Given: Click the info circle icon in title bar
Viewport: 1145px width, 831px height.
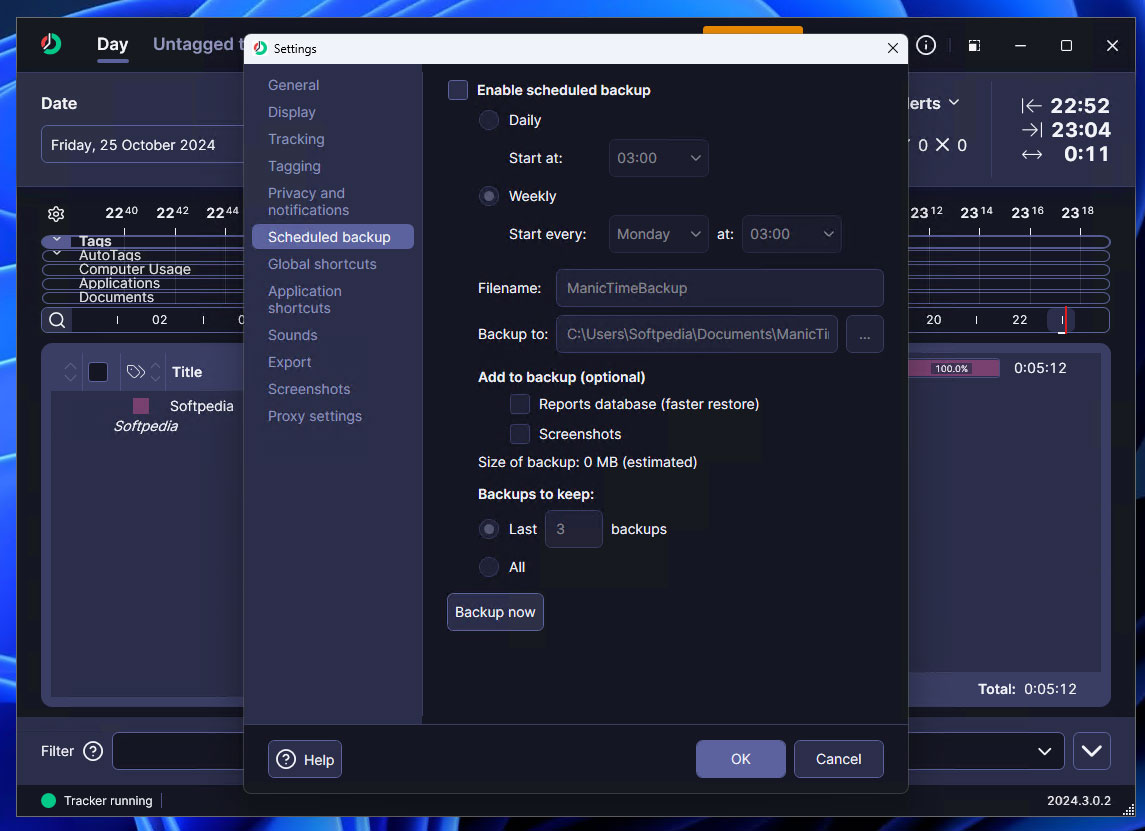Looking at the screenshot, I should tap(926, 46).
